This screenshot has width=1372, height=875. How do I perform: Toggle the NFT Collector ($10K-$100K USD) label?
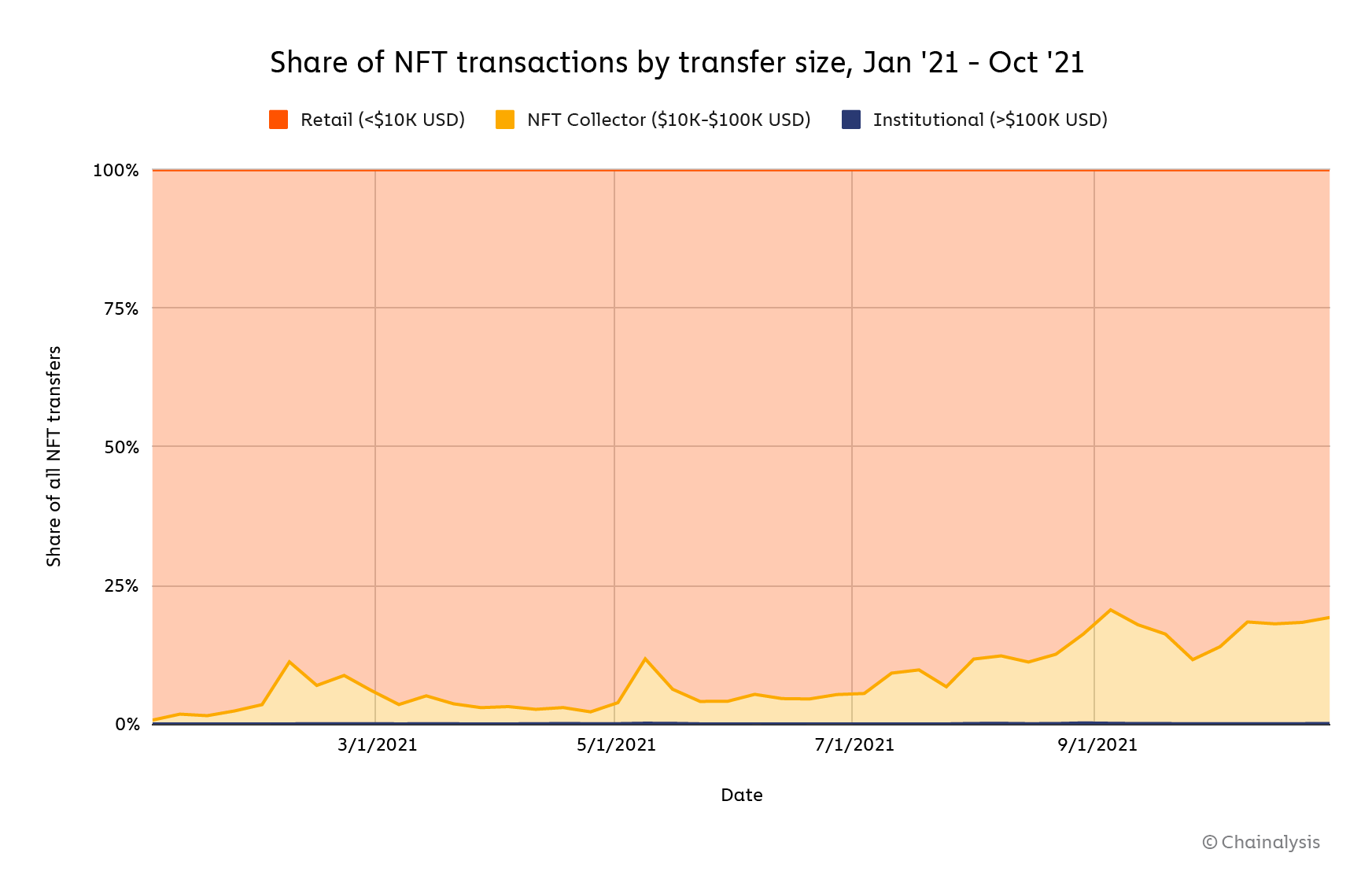pyautogui.click(x=669, y=120)
